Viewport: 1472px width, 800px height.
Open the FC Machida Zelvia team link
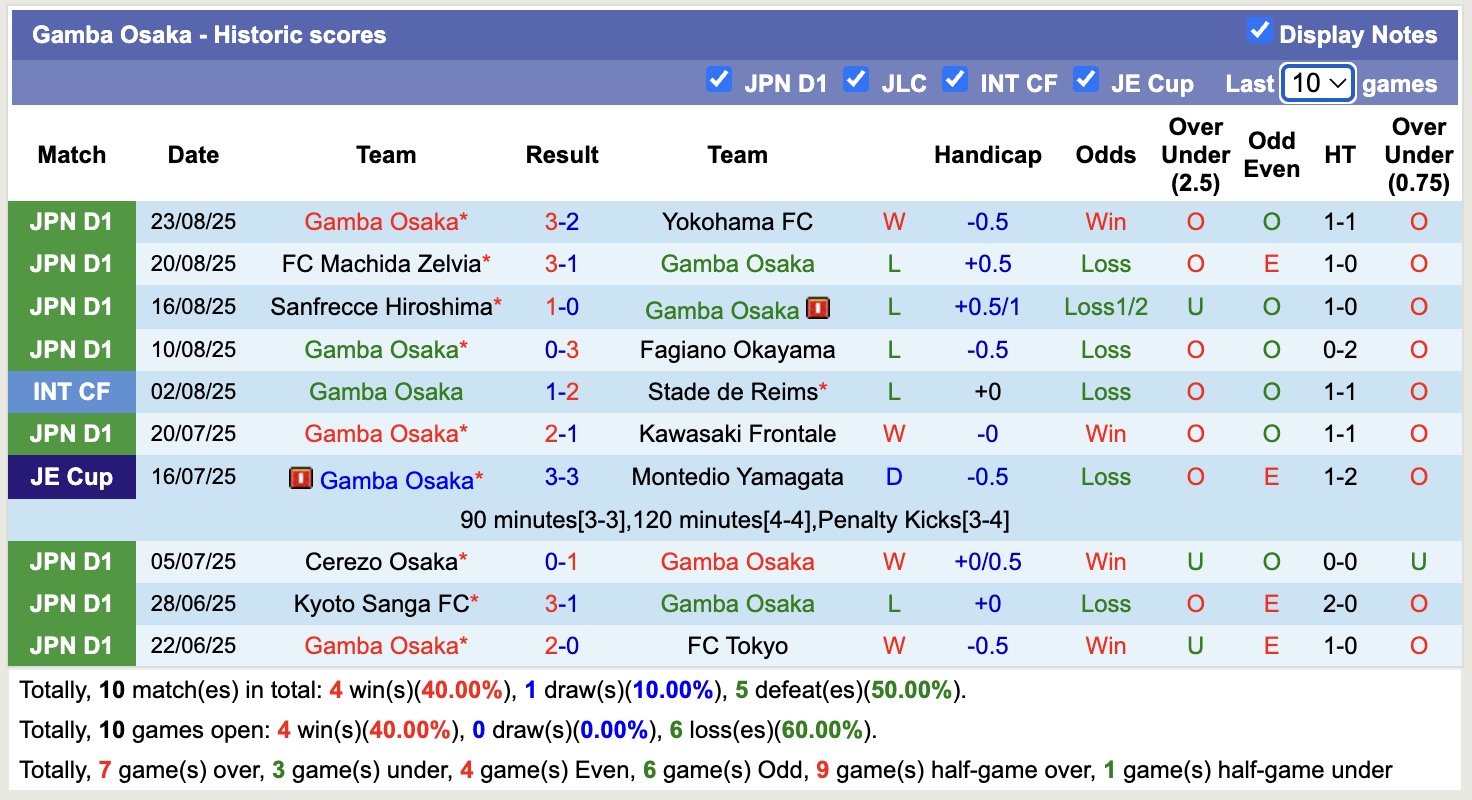pos(381,264)
